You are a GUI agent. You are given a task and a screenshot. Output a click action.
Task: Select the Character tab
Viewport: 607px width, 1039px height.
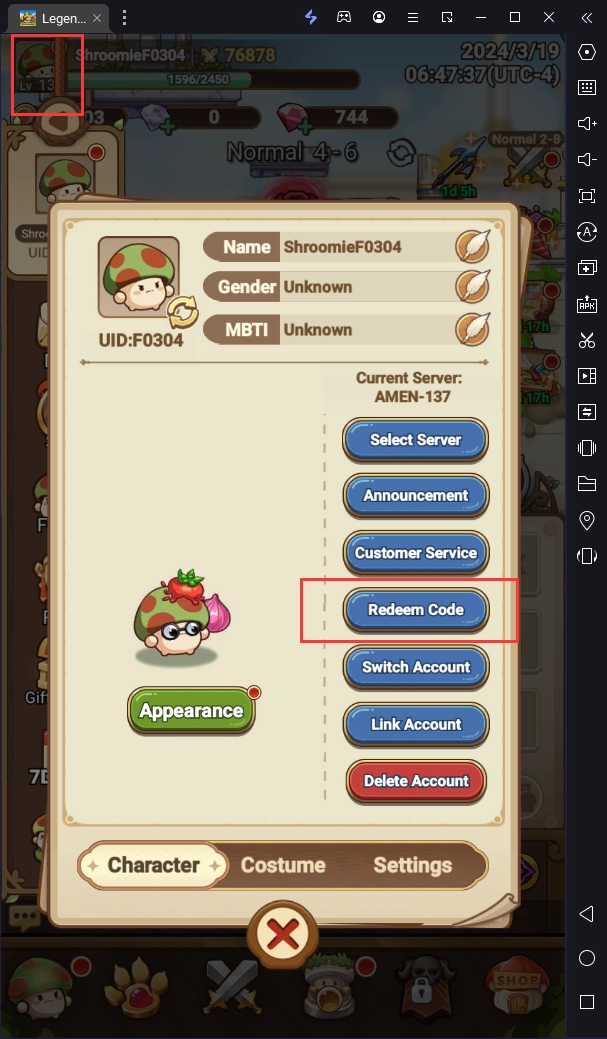[x=153, y=865]
